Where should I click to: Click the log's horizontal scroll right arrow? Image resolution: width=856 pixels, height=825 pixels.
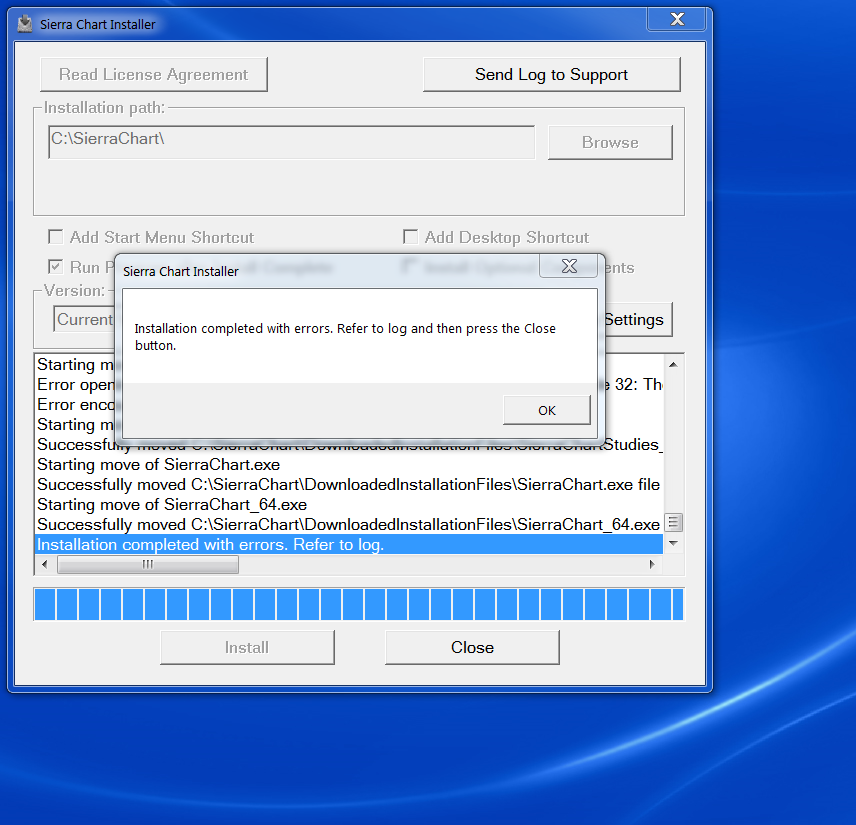click(x=652, y=564)
